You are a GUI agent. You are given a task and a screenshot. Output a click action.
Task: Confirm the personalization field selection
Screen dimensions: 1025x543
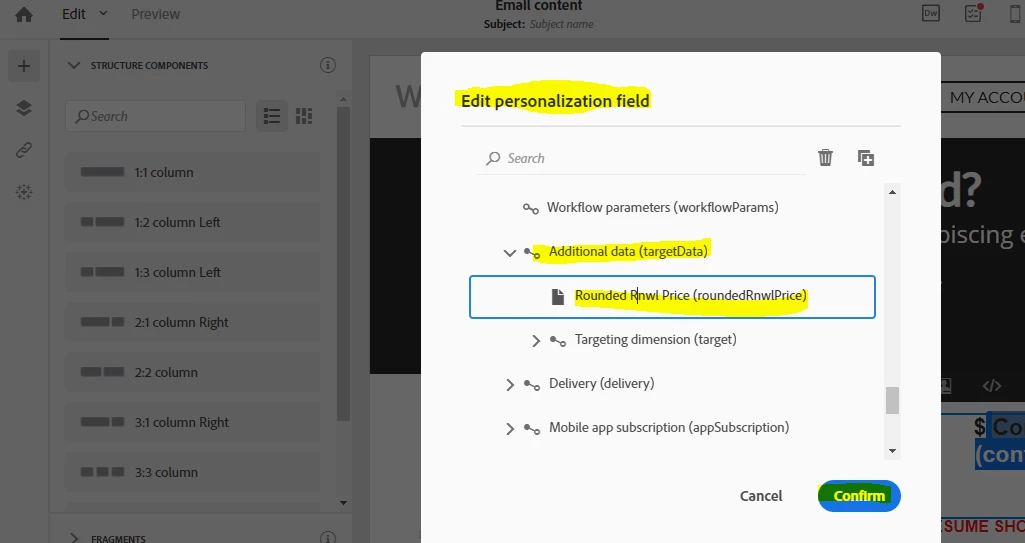click(x=859, y=496)
